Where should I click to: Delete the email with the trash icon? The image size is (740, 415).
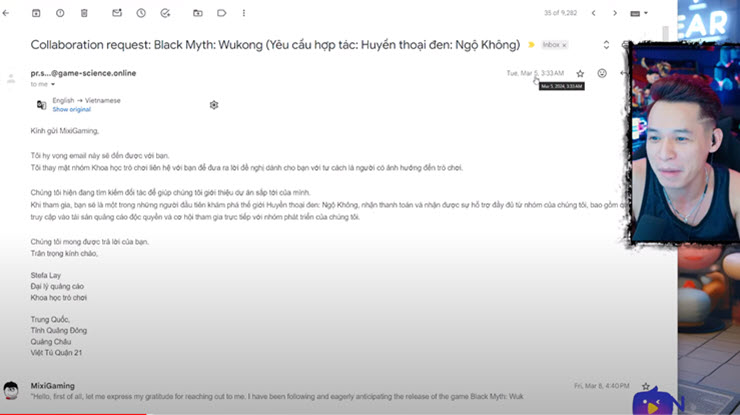click(x=84, y=13)
